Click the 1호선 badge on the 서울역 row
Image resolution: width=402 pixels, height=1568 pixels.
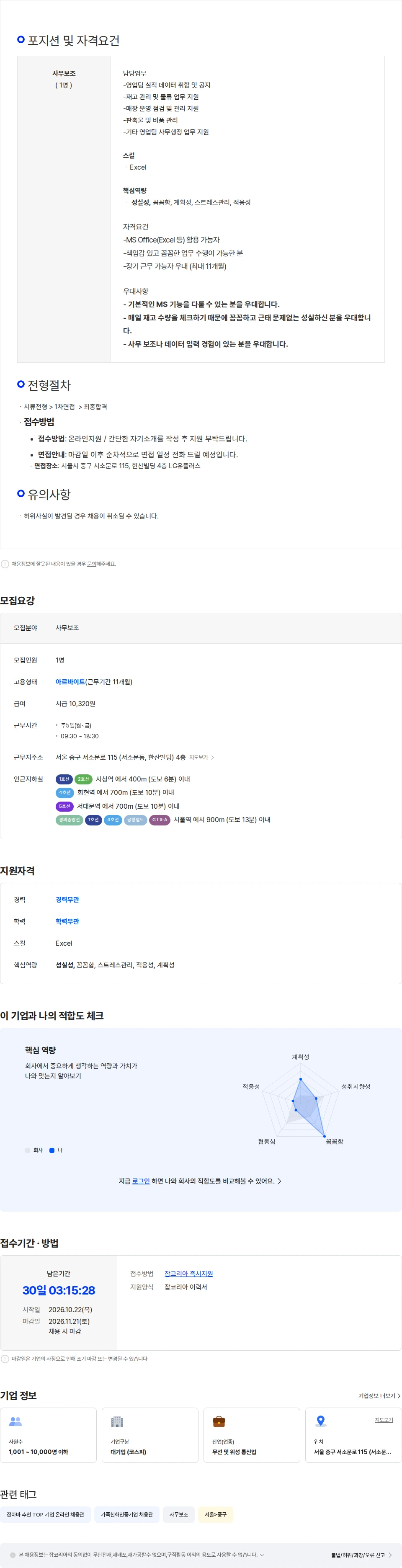[93, 819]
